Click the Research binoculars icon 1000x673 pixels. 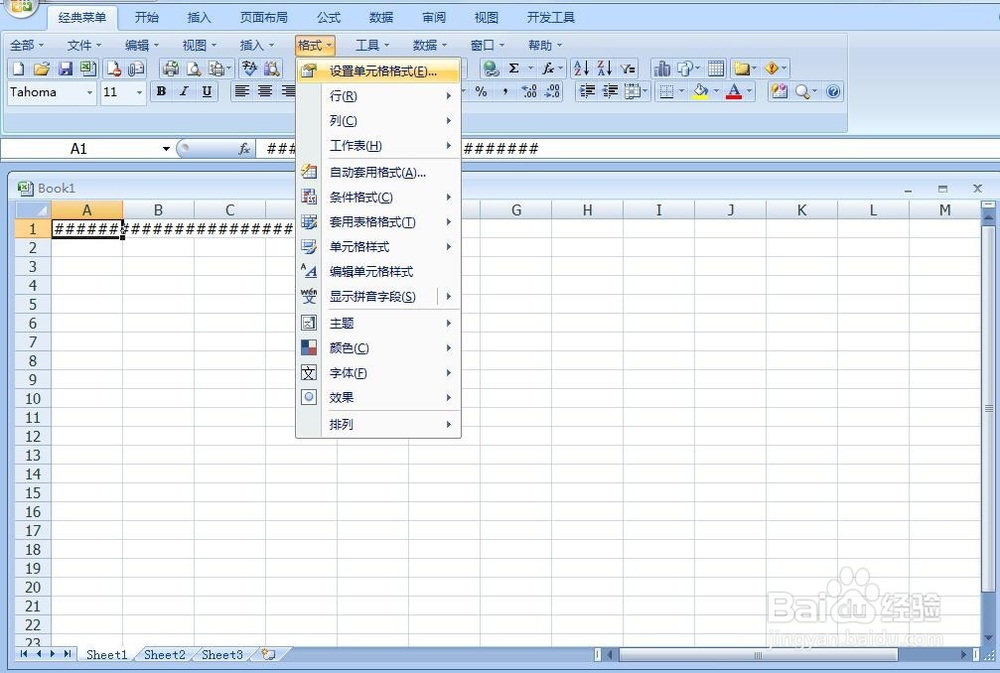[x=272, y=68]
